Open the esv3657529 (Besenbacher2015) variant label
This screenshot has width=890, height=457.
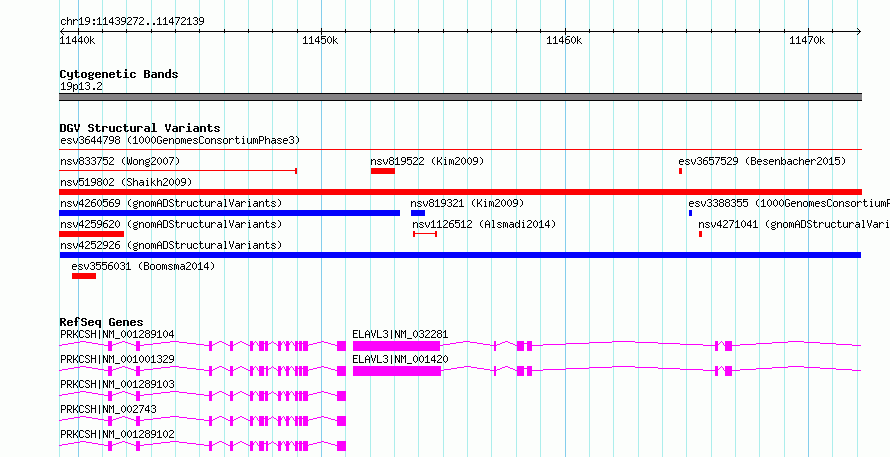[762, 161]
